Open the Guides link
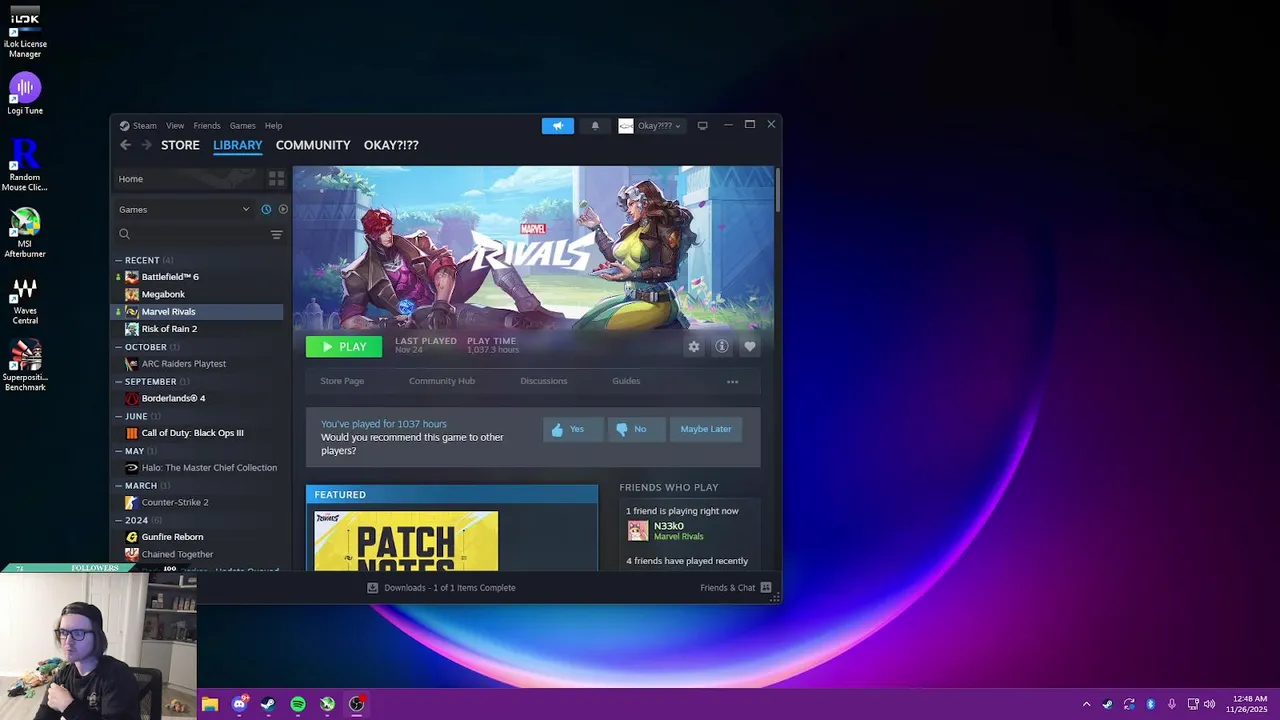 pyautogui.click(x=626, y=381)
